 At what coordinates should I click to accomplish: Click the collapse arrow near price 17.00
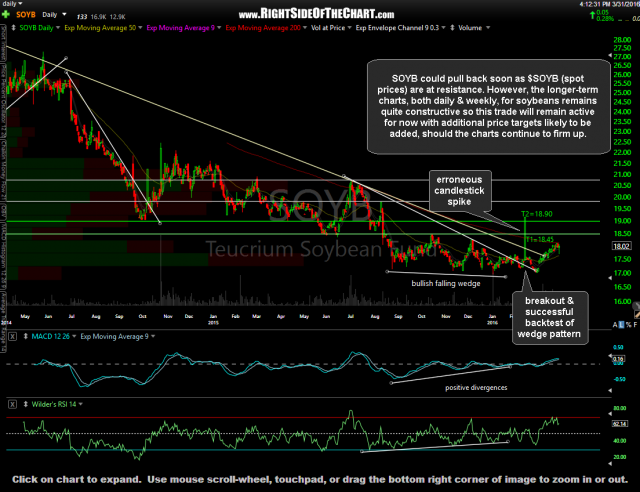610,278
